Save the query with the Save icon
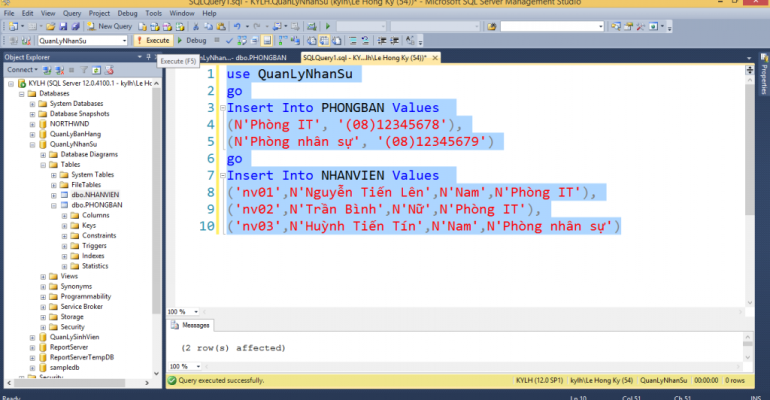 [x=63, y=27]
